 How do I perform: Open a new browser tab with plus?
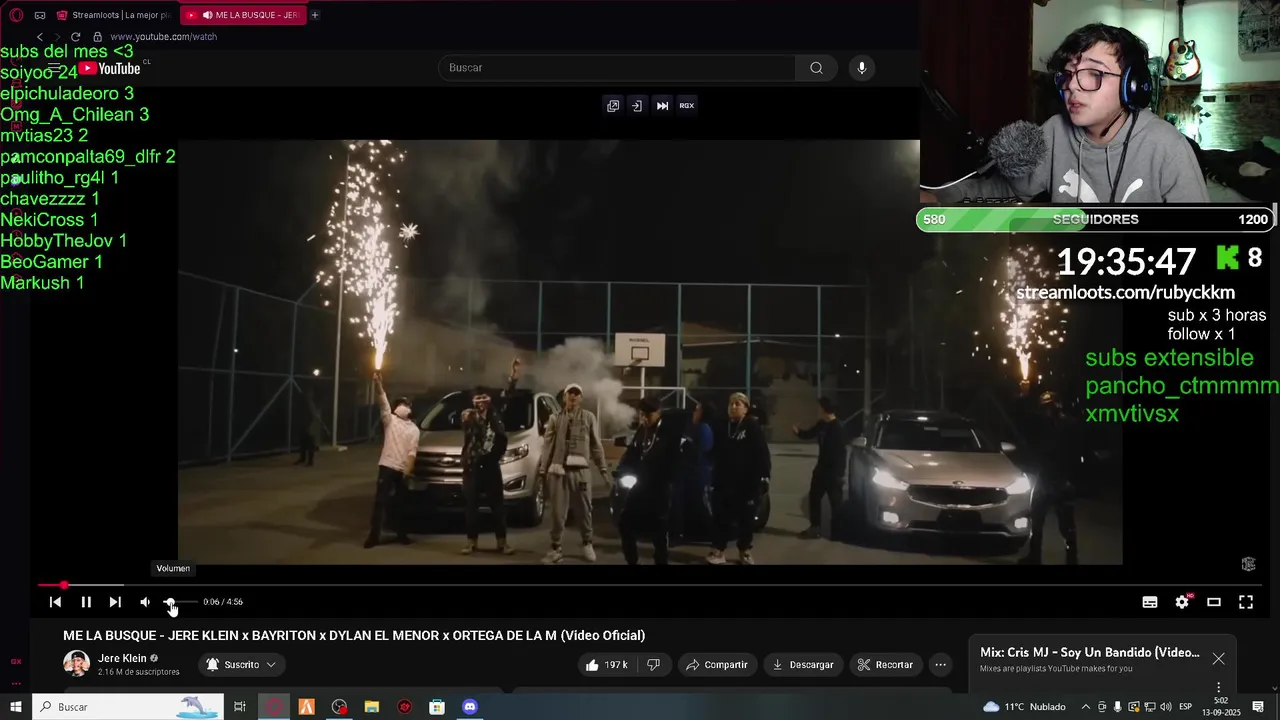pyautogui.click(x=314, y=15)
